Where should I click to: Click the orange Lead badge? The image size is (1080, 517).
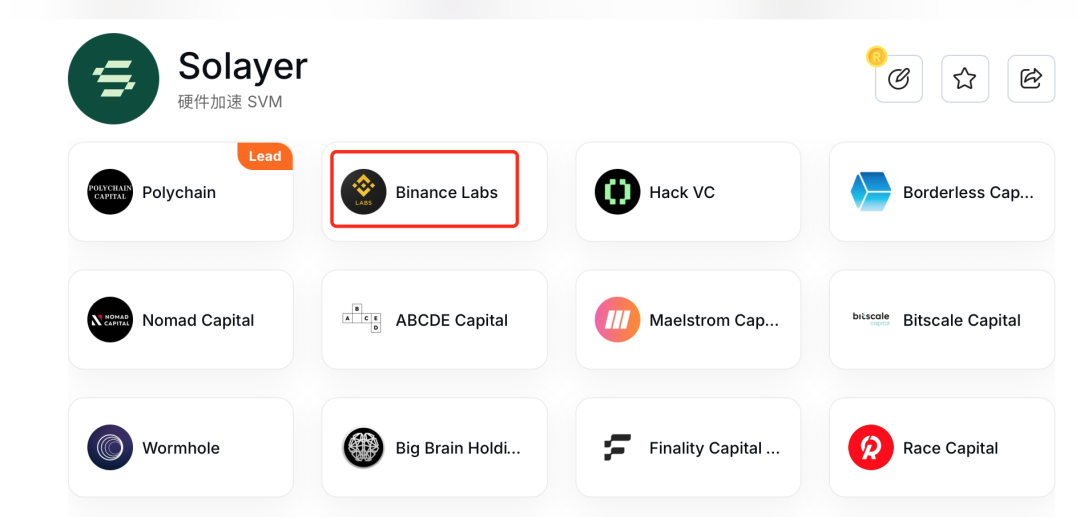(265, 156)
